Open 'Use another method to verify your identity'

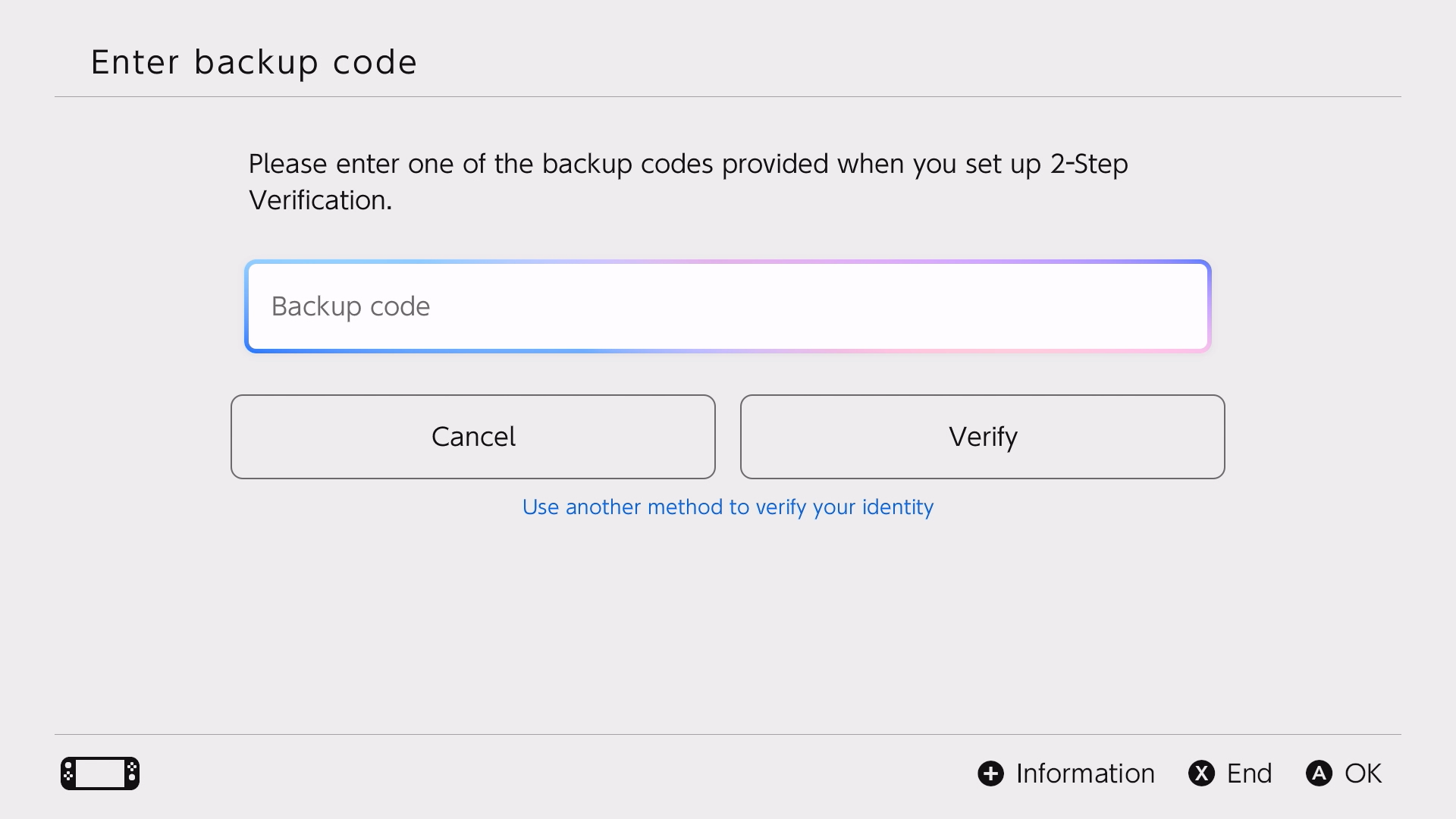pos(727,507)
